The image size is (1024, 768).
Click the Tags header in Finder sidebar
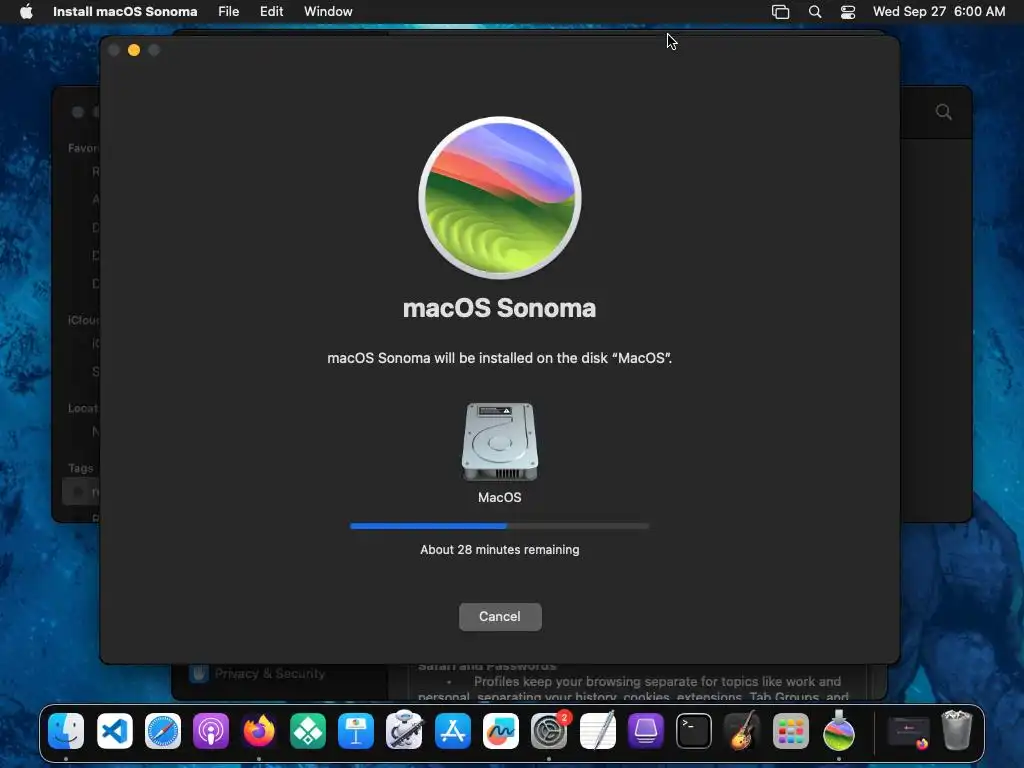[81, 468]
